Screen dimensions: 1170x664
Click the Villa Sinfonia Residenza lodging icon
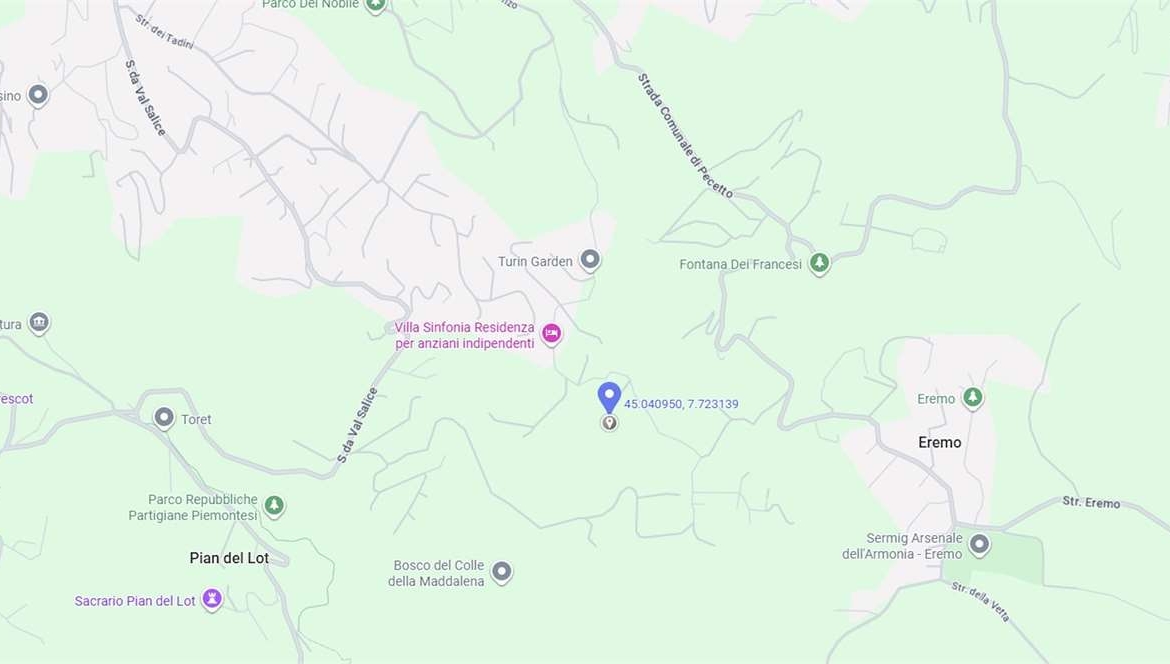(x=551, y=334)
